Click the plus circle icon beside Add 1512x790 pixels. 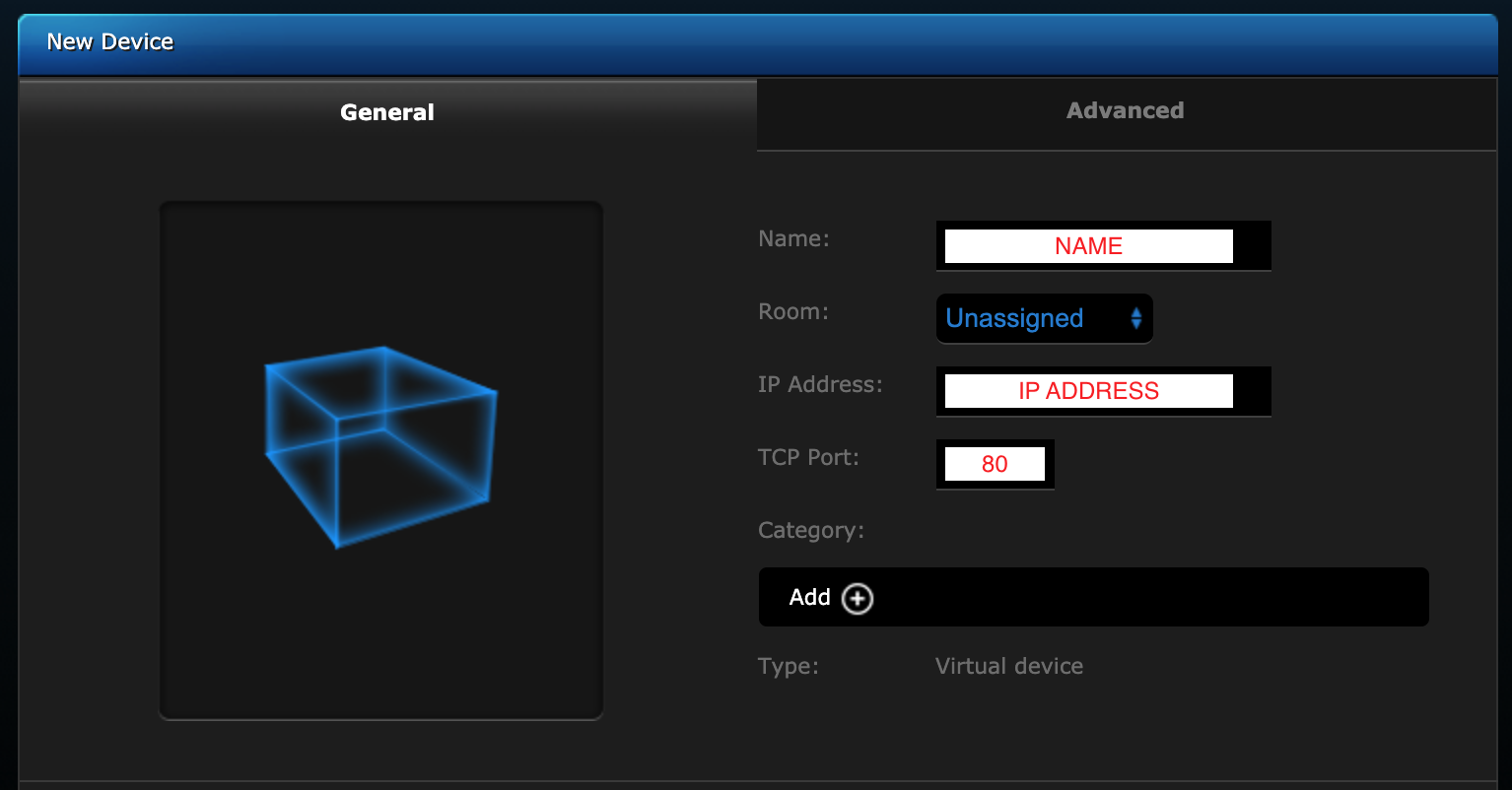click(x=858, y=598)
